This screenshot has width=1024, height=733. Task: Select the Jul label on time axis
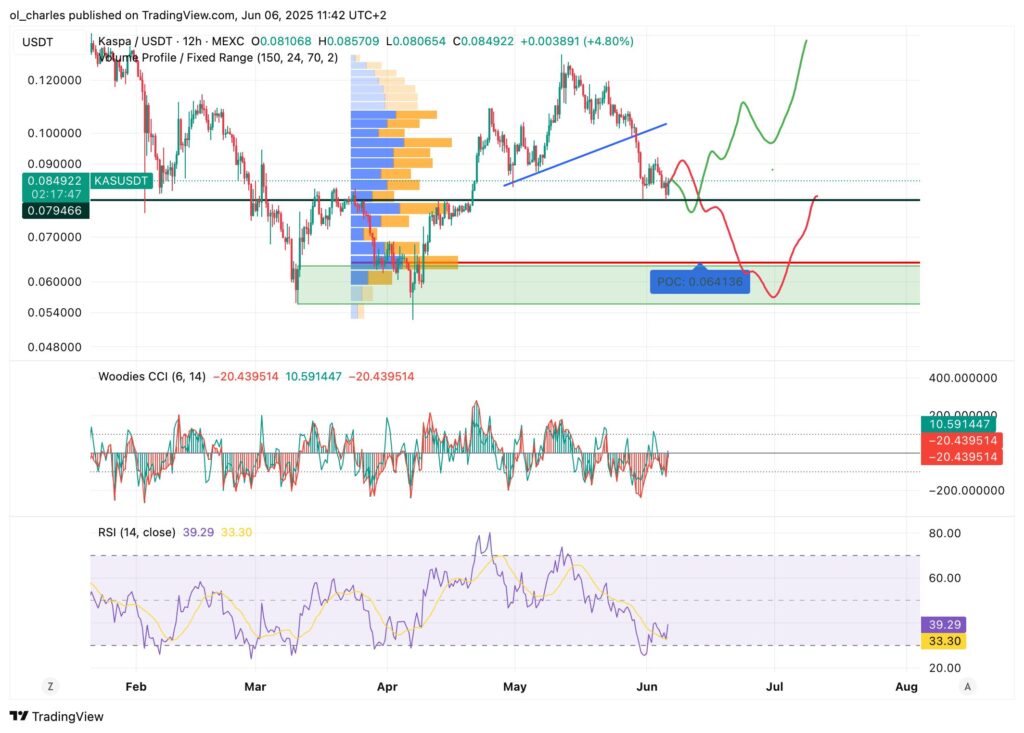(774, 687)
